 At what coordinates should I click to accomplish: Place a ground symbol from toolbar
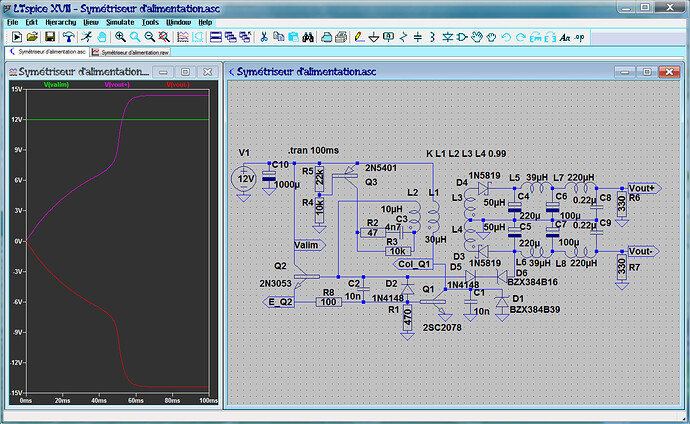373,37
